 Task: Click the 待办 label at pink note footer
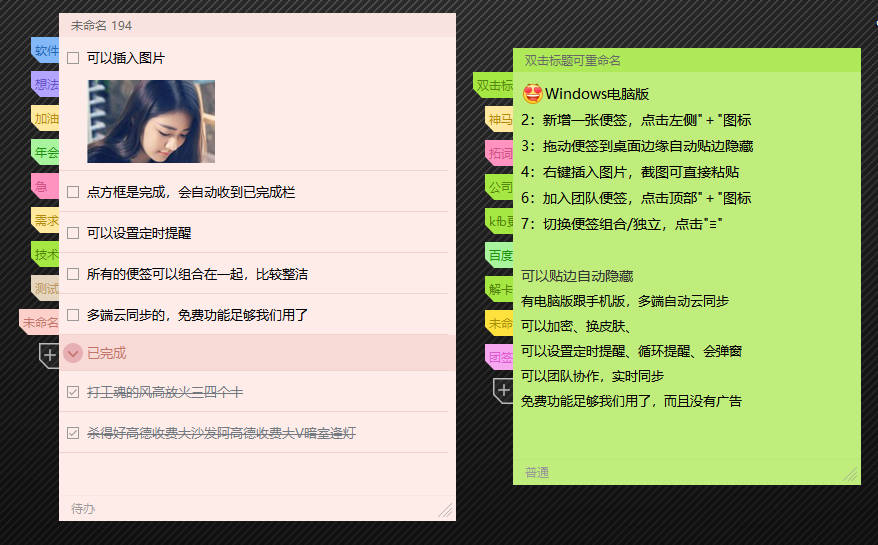point(83,509)
